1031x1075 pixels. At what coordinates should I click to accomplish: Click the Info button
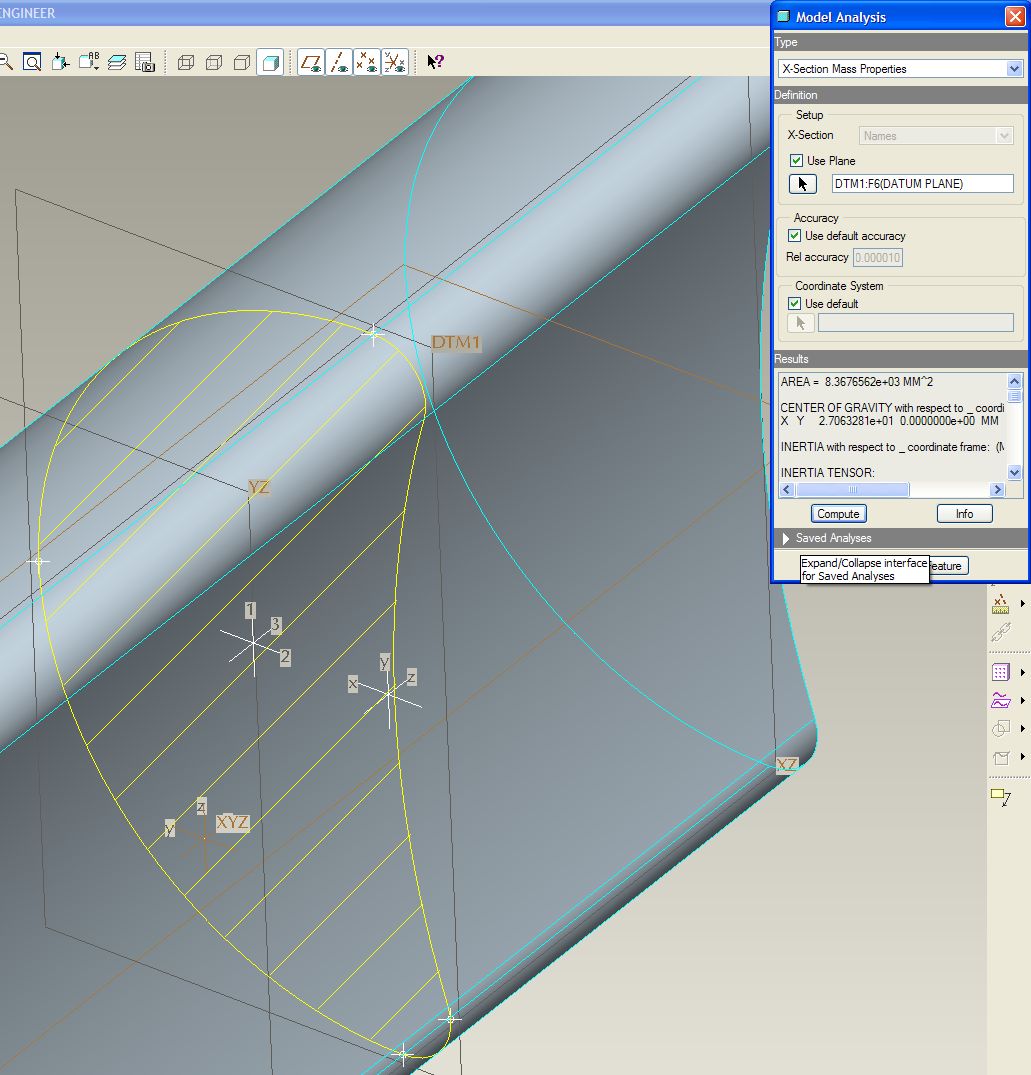(964, 514)
